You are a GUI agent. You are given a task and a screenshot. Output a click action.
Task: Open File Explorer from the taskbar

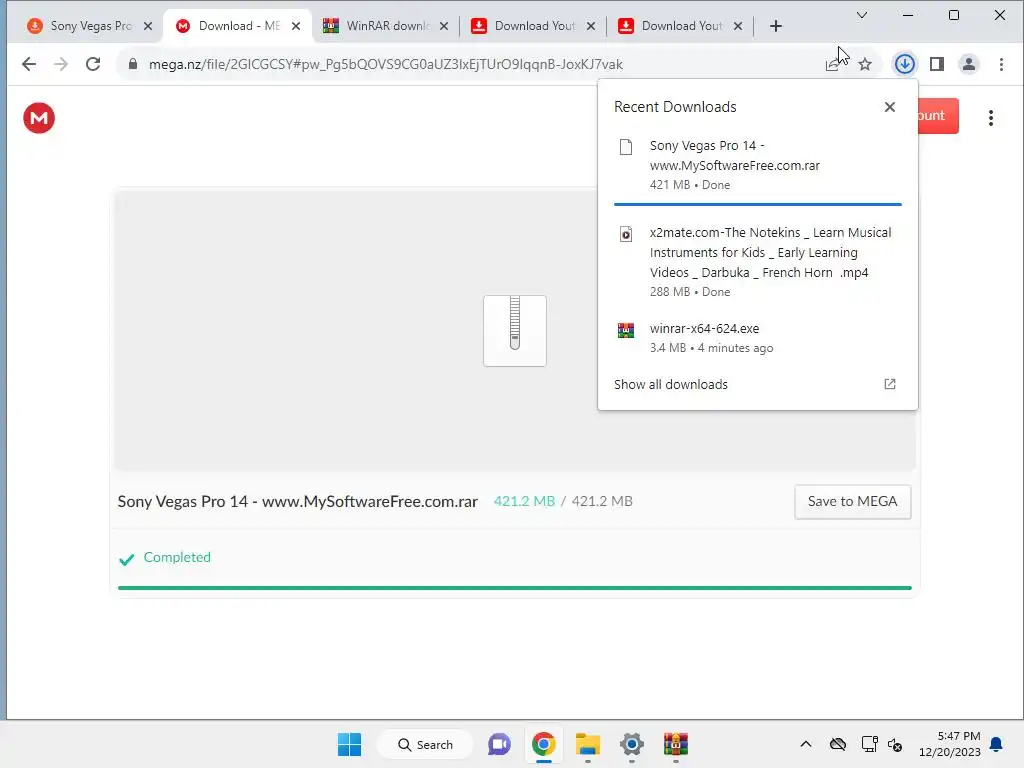pyautogui.click(x=588, y=744)
